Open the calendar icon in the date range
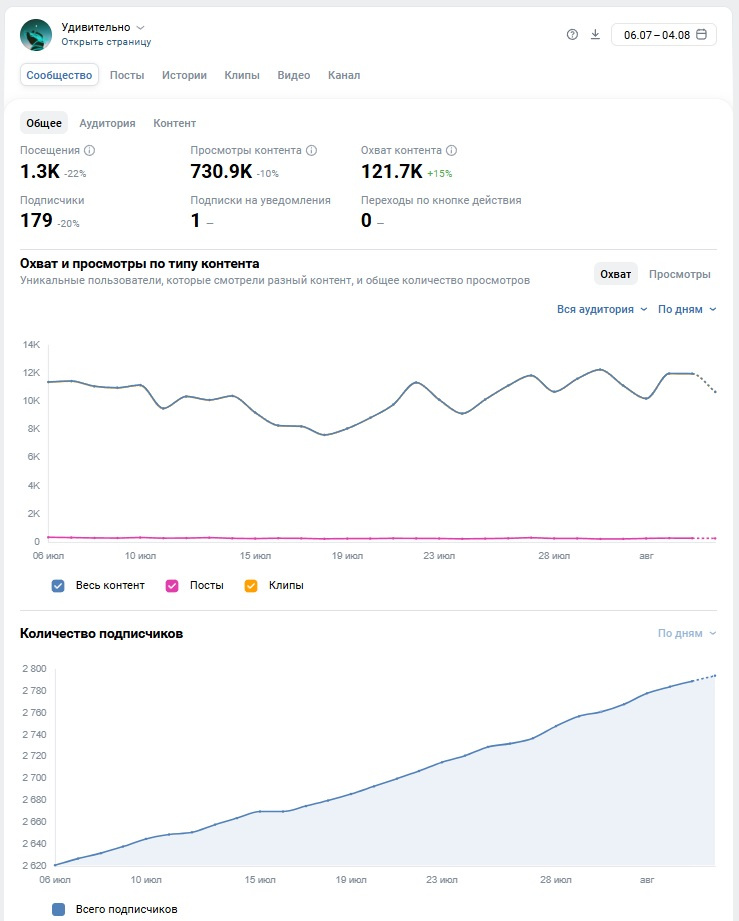739x921 pixels. tap(701, 35)
